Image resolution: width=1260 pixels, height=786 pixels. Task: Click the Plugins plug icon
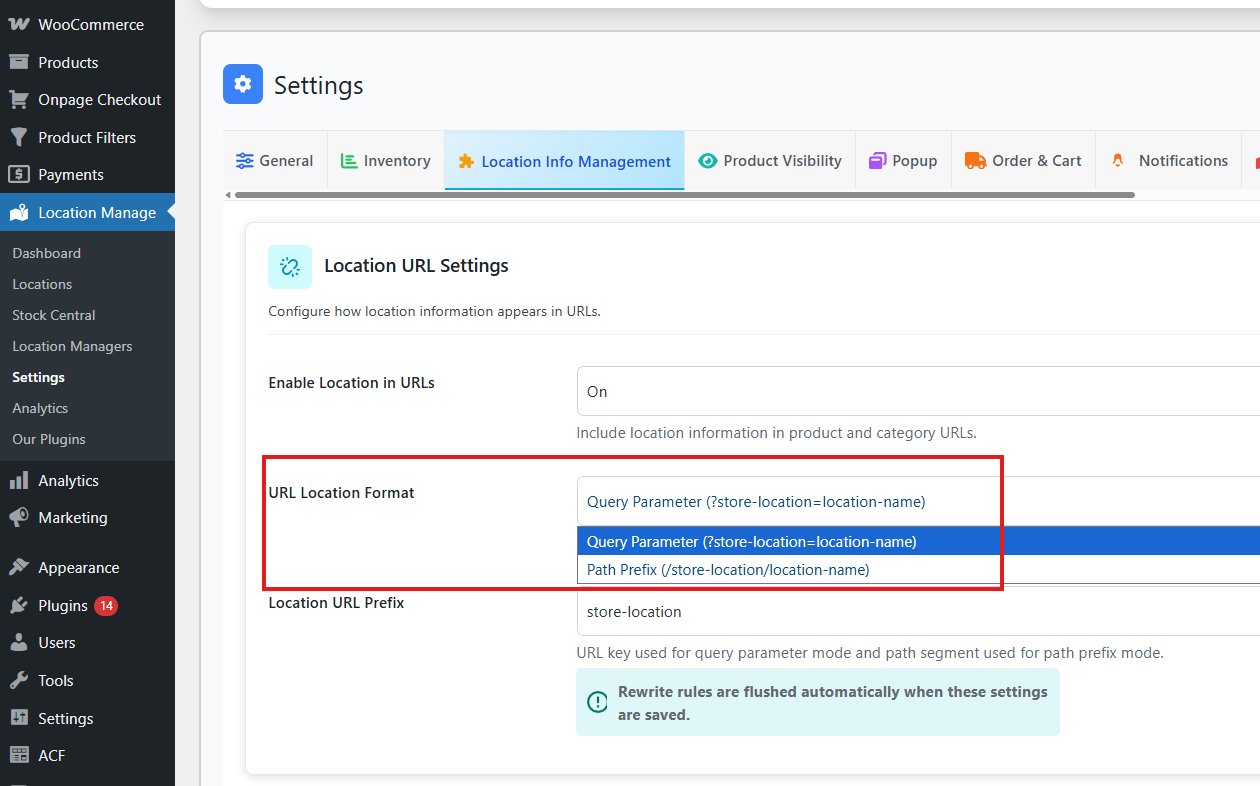18,605
